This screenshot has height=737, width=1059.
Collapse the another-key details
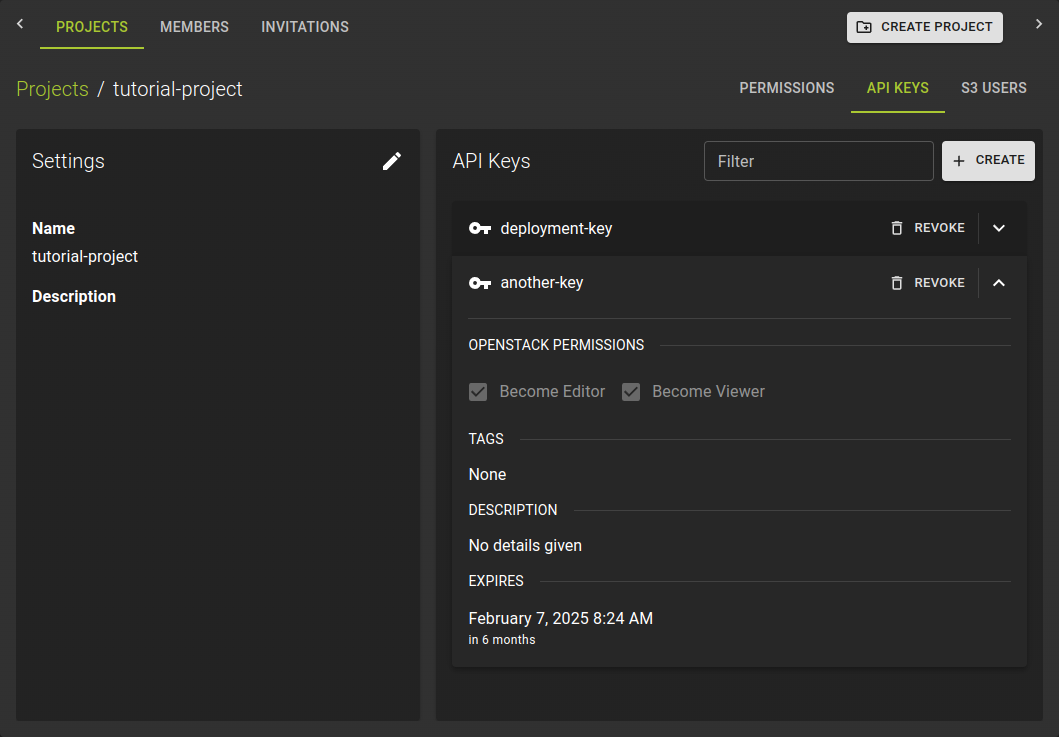(999, 283)
